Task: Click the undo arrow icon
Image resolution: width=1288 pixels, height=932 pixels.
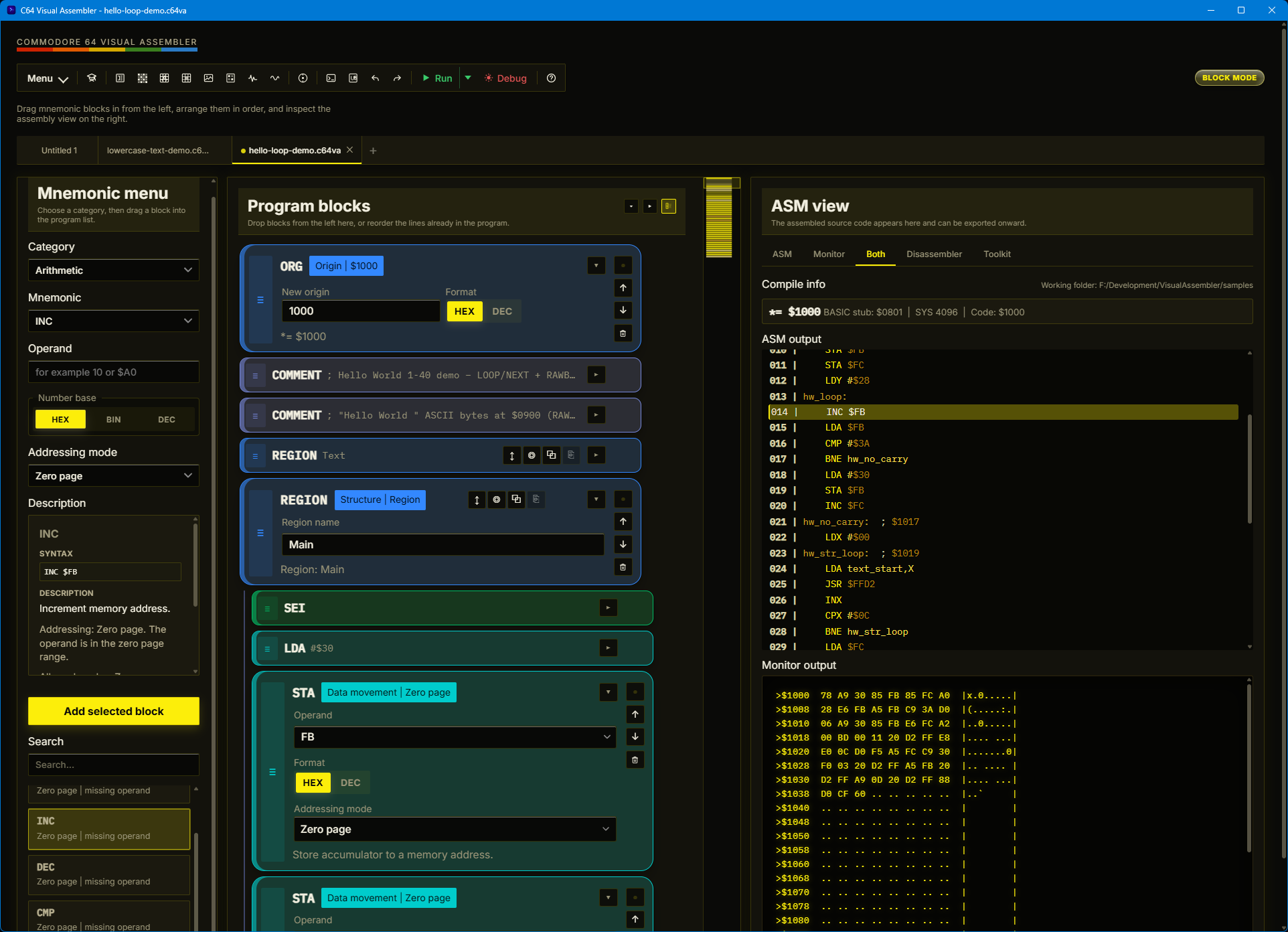Action: 375,78
